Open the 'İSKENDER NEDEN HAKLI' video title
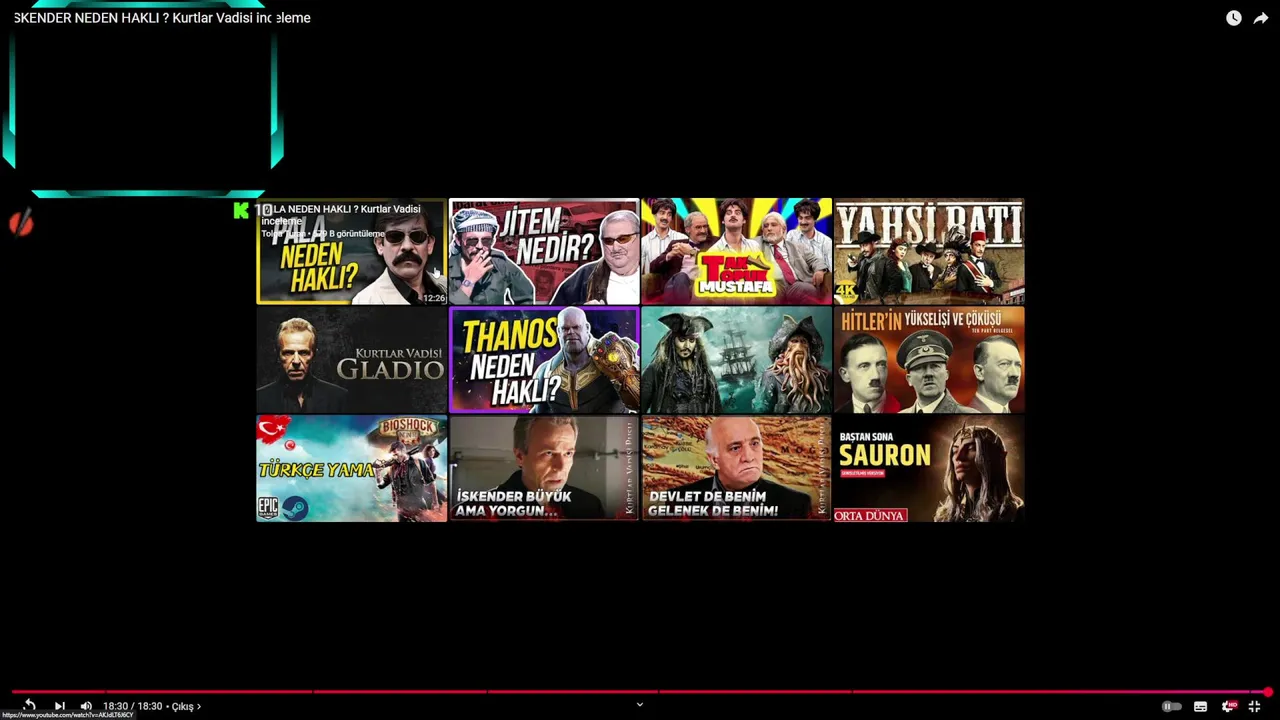Screen dimensions: 1280x720 tap(162, 18)
